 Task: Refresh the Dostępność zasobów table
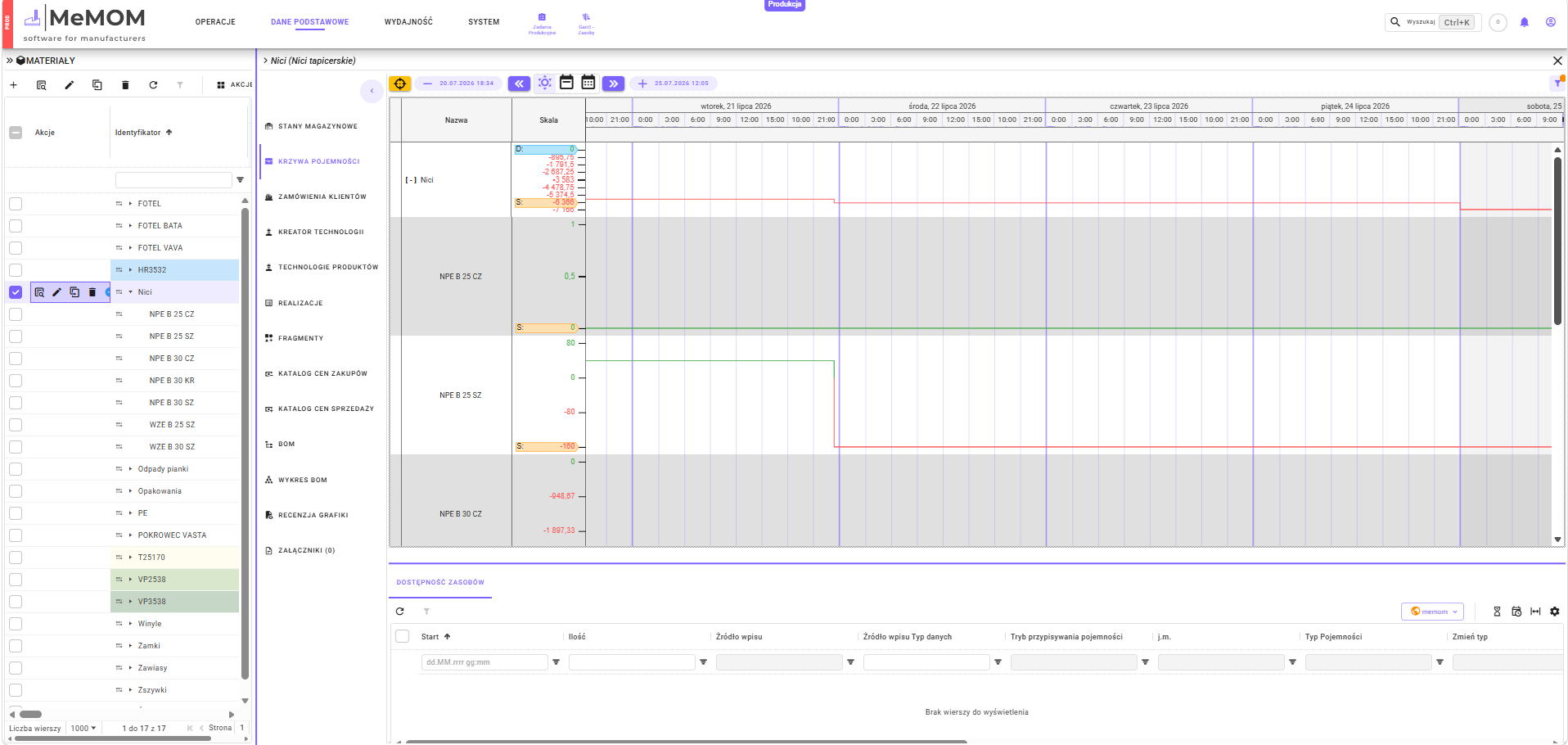coord(399,612)
